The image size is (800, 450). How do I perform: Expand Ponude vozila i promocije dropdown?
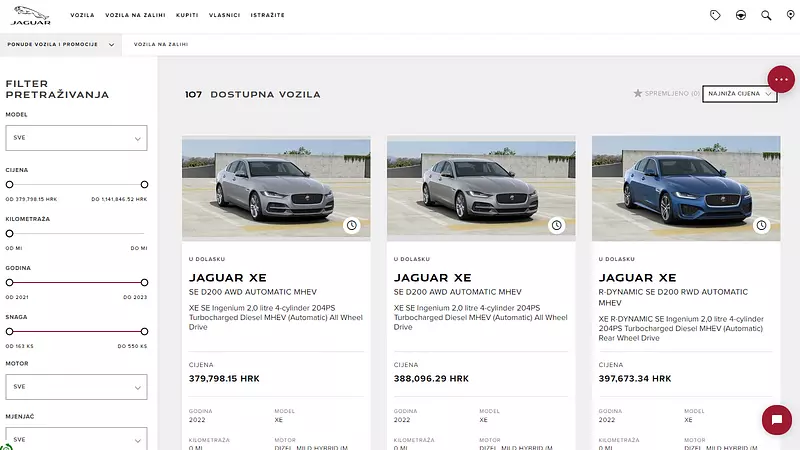click(x=61, y=44)
